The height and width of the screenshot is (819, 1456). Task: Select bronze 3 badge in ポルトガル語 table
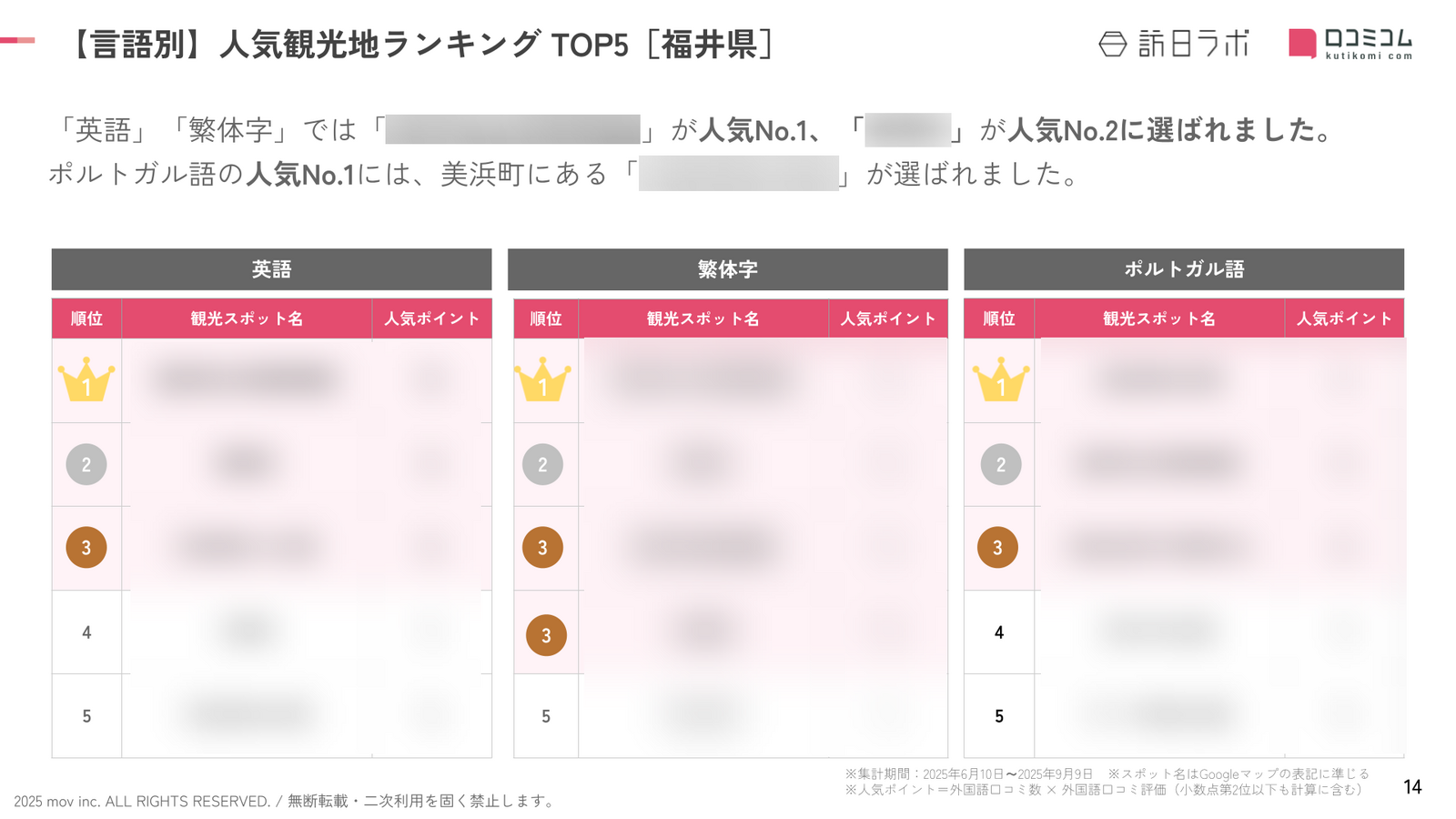tap(997, 548)
